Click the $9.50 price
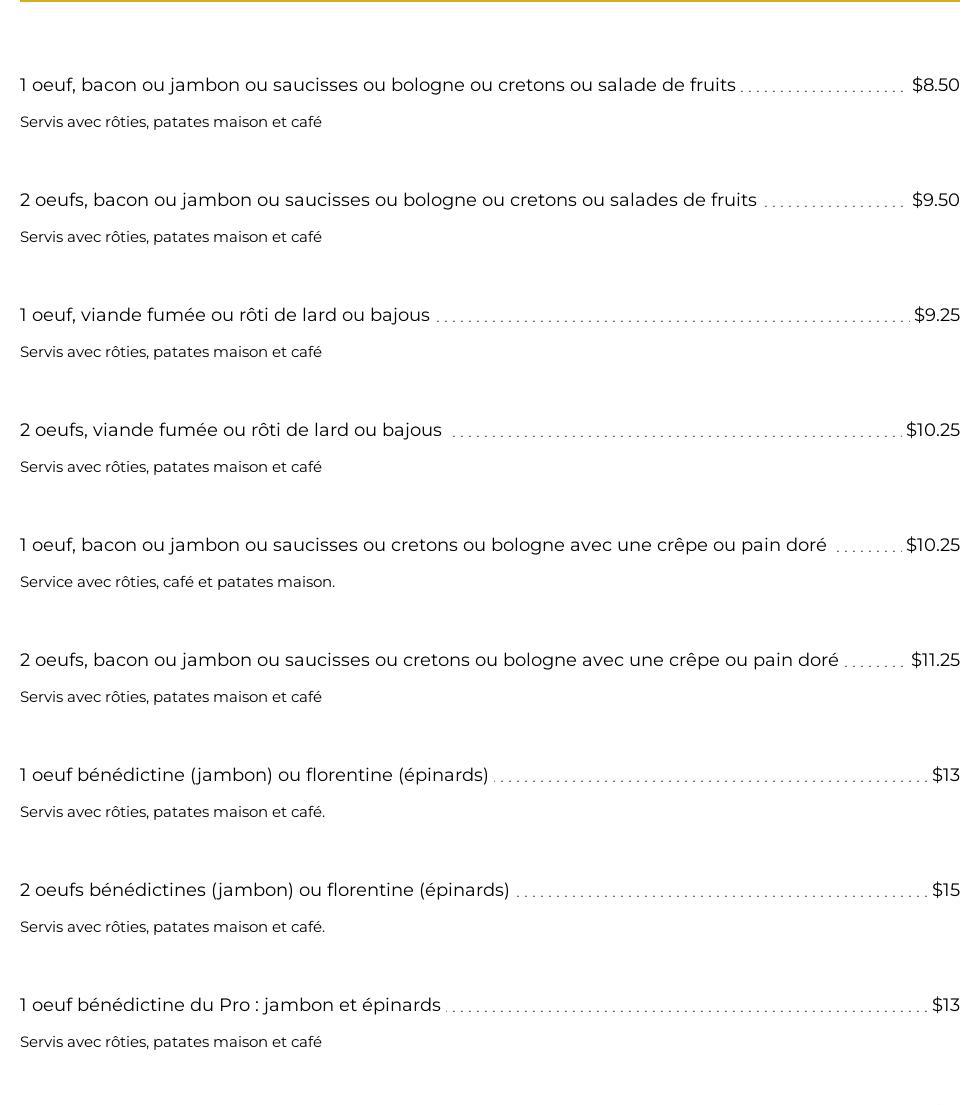The height and width of the screenshot is (1105, 965). pos(935,200)
